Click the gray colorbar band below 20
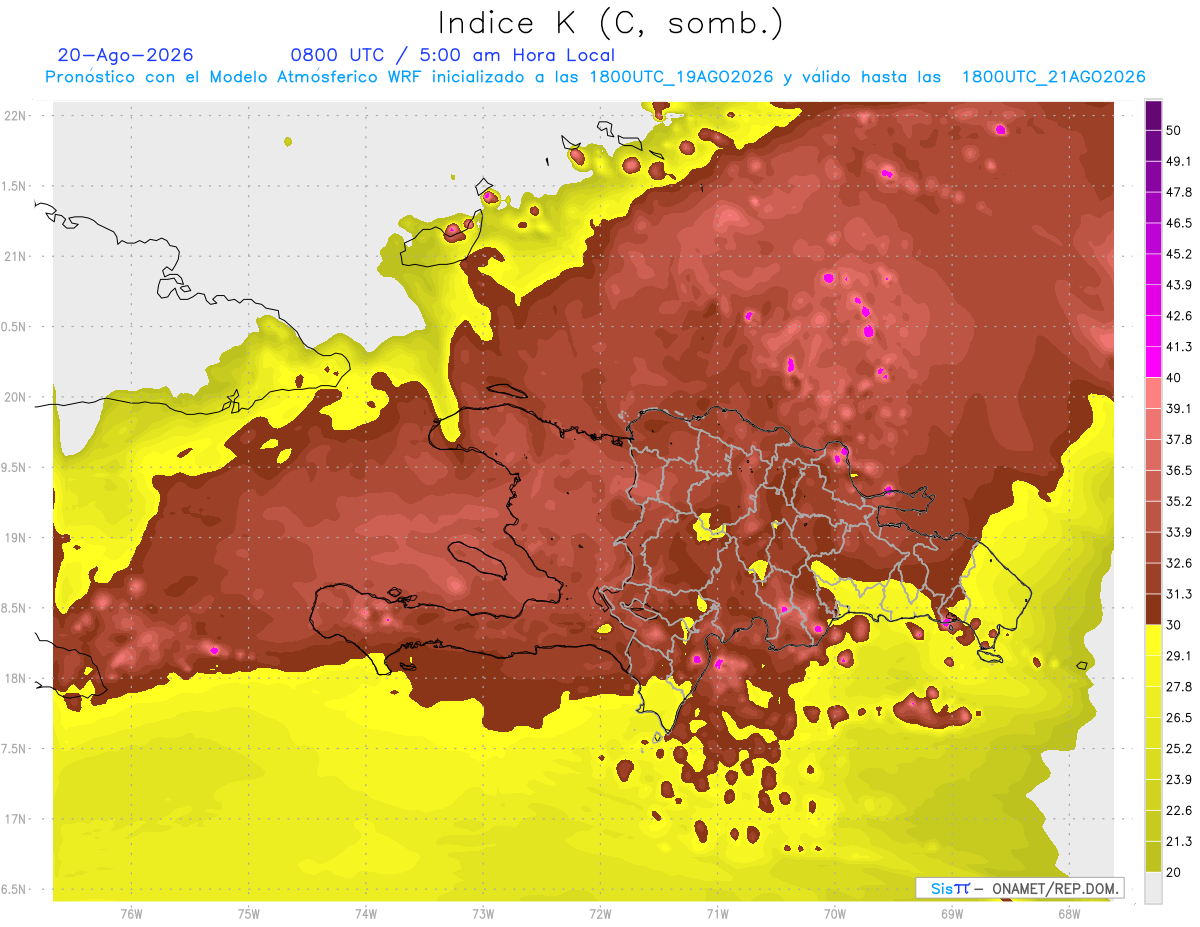This screenshot has width=1200, height=927. coord(1153,887)
